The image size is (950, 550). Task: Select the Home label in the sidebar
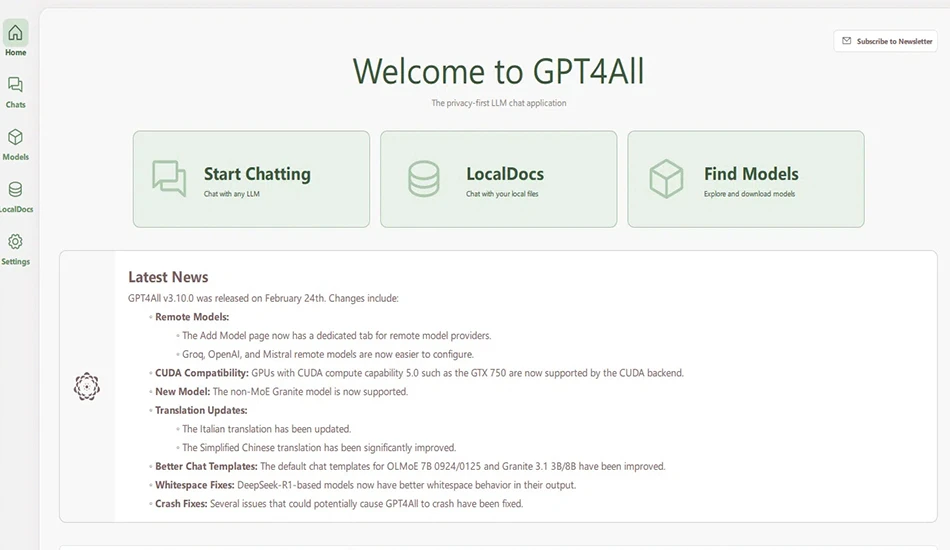(16, 53)
